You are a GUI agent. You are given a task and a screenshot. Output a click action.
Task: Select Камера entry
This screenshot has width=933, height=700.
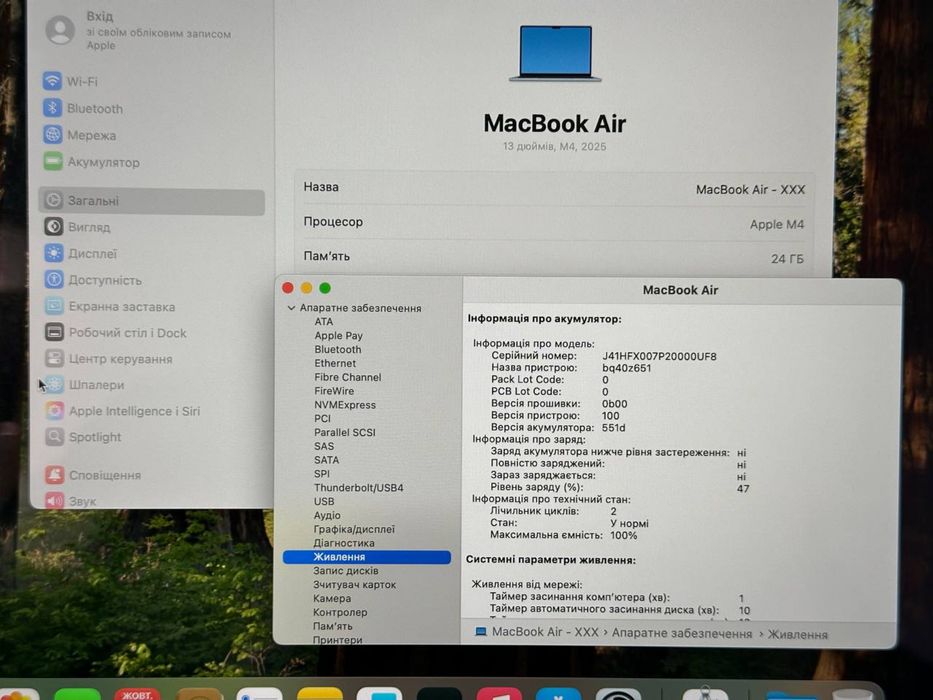pos(332,598)
